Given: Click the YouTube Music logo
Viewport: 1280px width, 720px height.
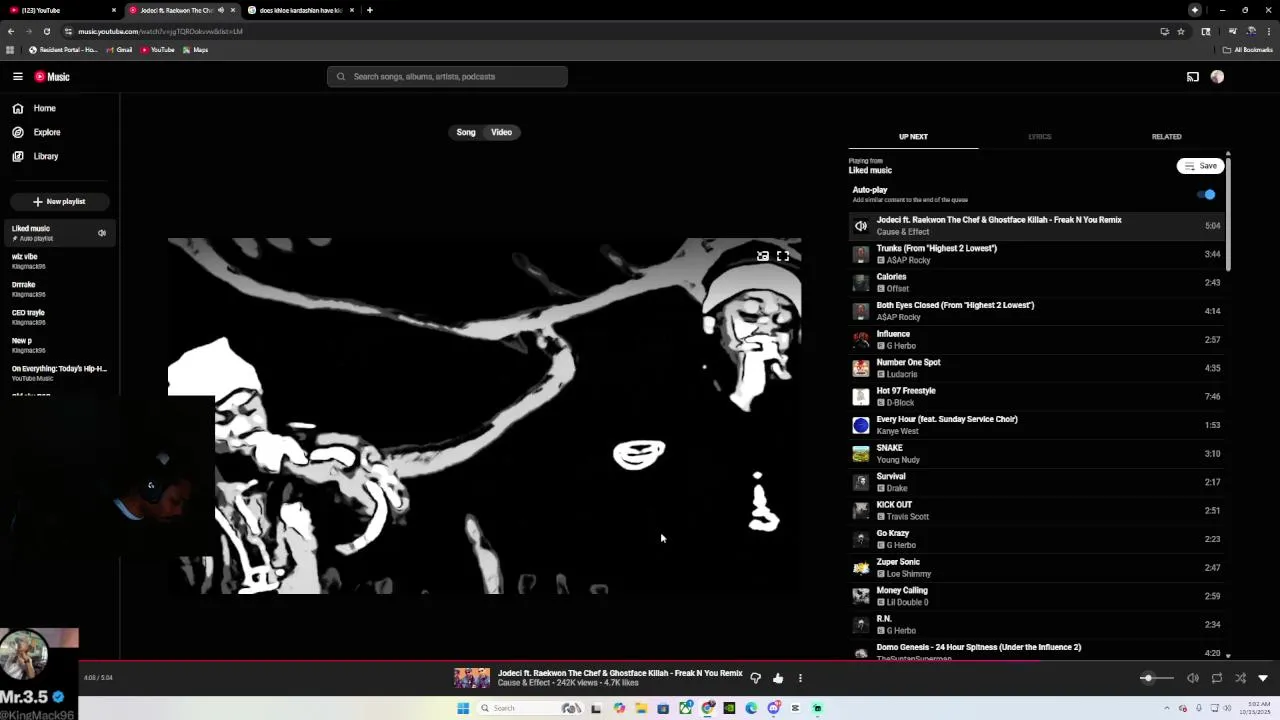Looking at the screenshot, I should pyautogui.click(x=52, y=76).
